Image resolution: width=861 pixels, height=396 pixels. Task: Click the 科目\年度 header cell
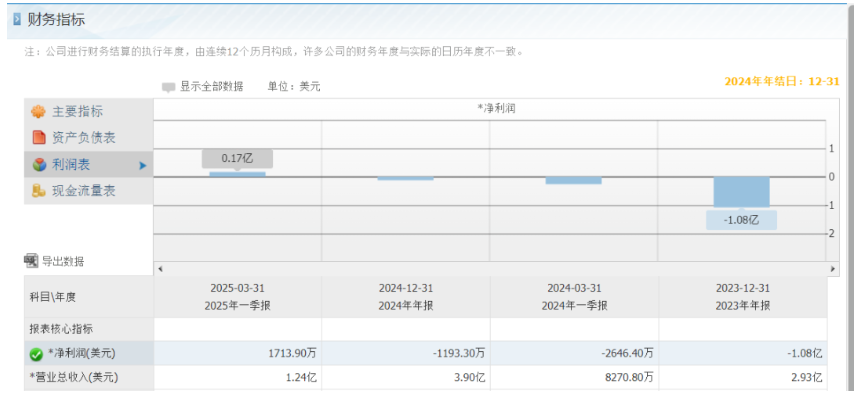click(89, 297)
